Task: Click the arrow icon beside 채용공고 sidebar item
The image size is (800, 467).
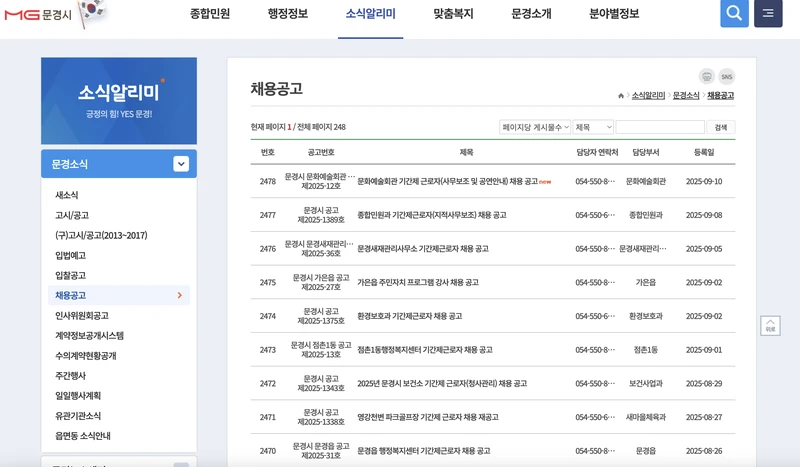Action: point(180,296)
